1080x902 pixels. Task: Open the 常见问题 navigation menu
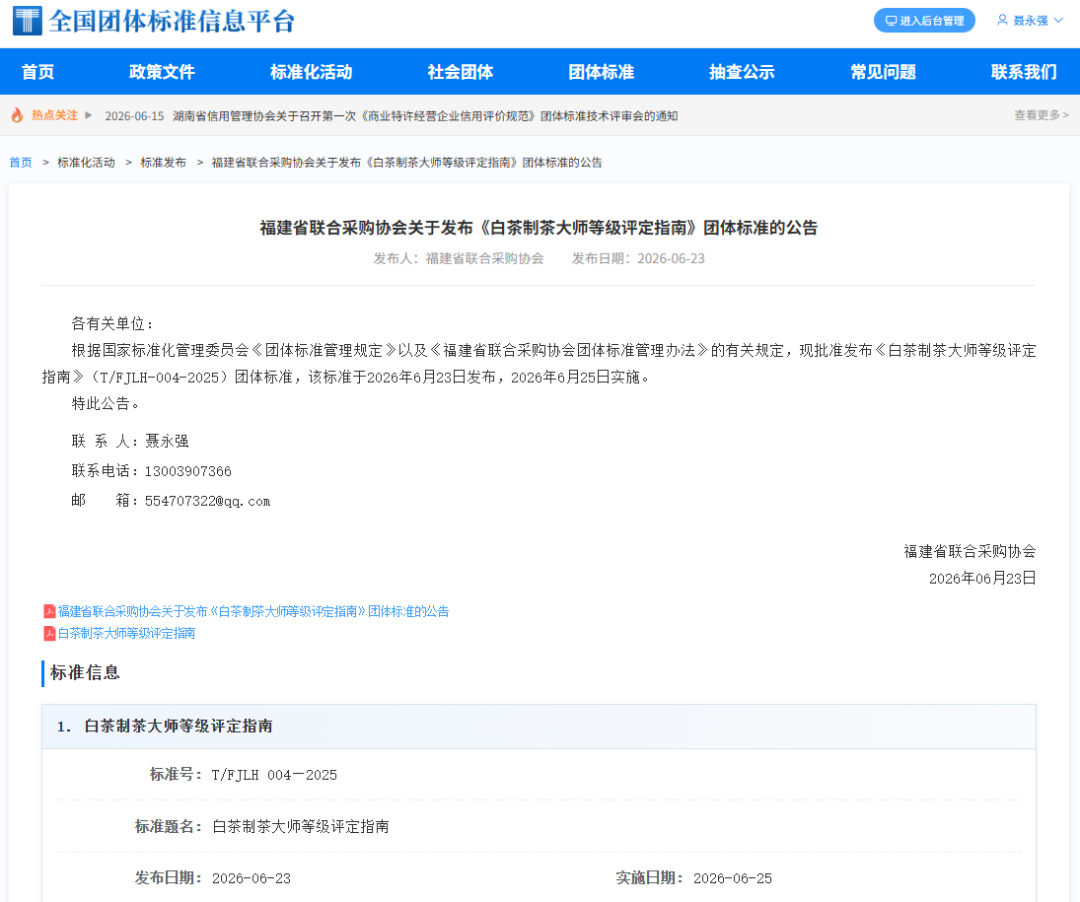(x=883, y=72)
